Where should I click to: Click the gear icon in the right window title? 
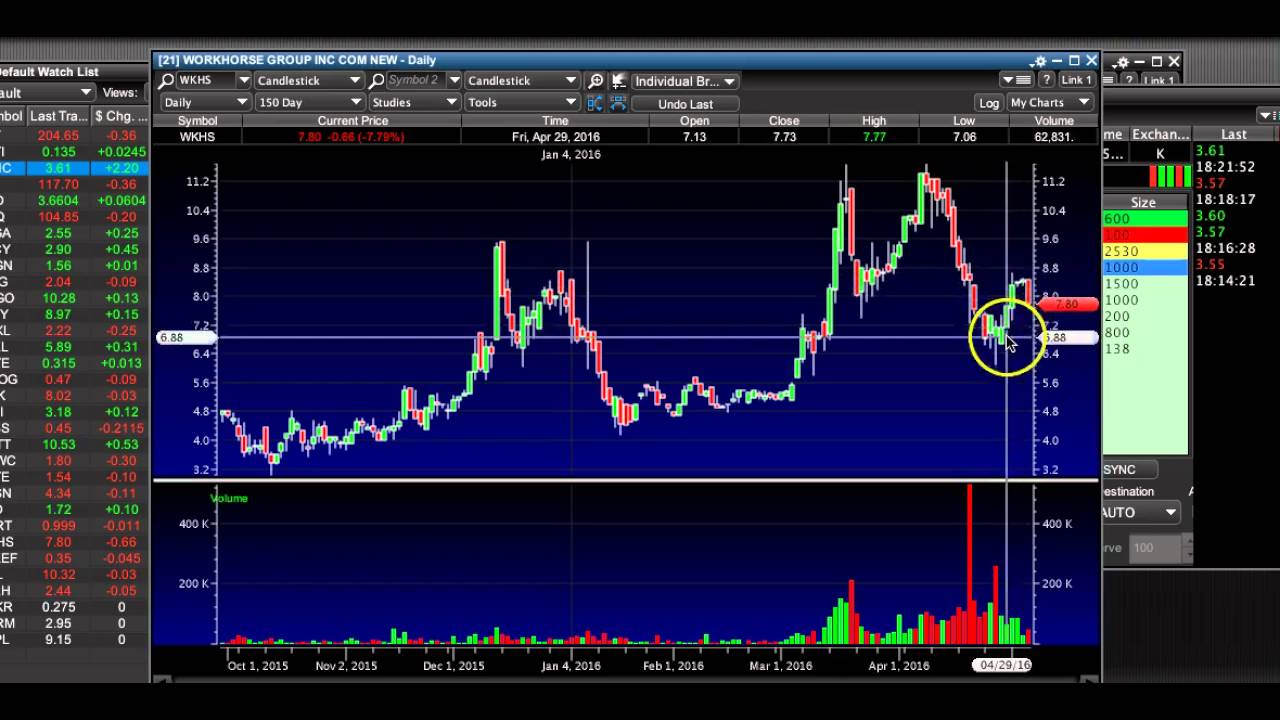[1122, 62]
